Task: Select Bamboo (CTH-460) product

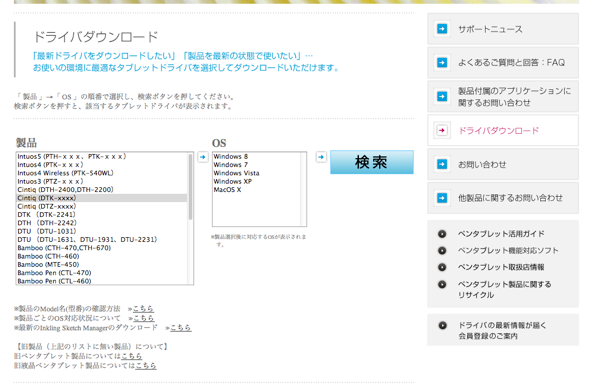Action: (102, 256)
